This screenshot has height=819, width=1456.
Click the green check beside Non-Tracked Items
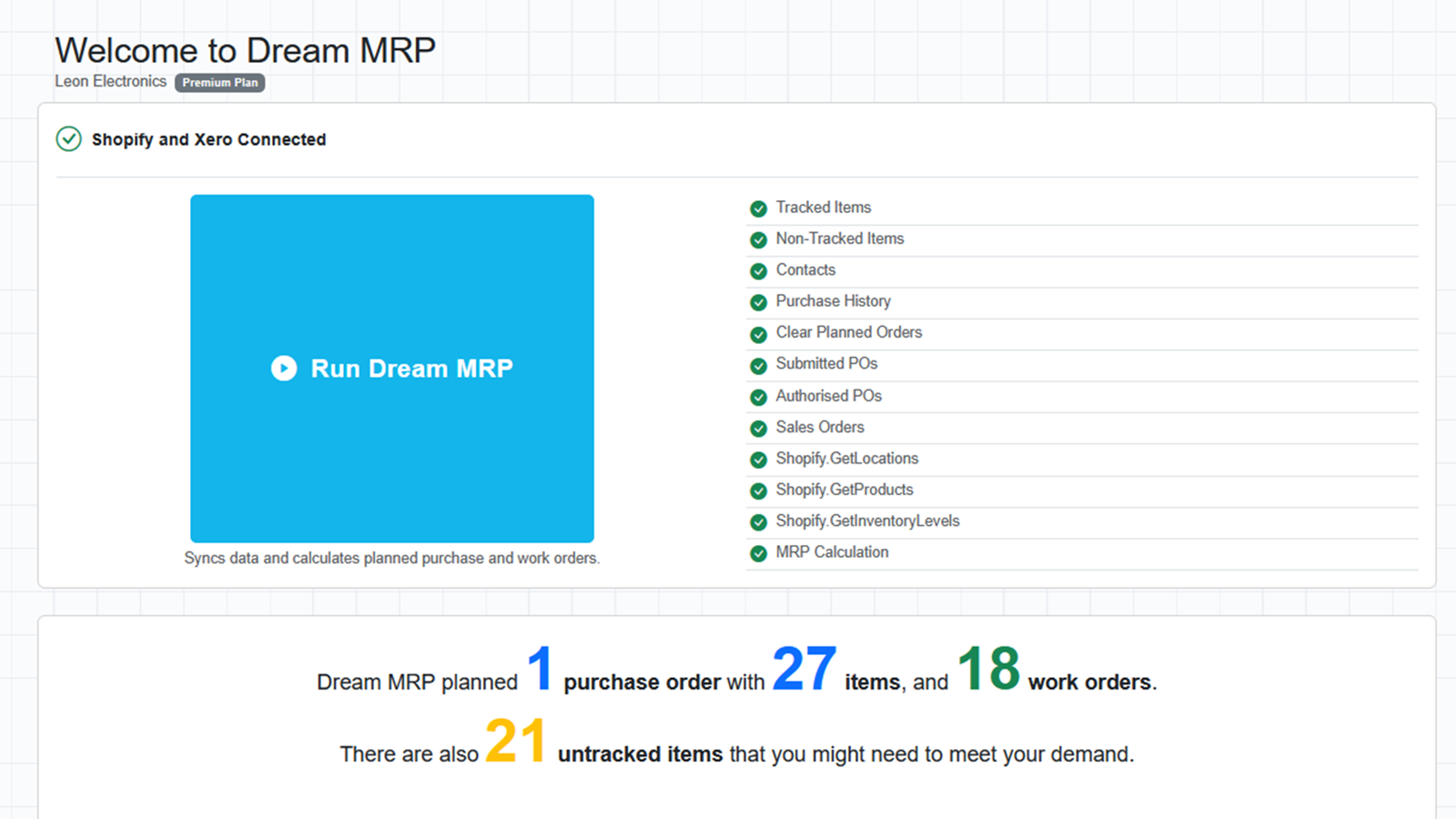758,240
